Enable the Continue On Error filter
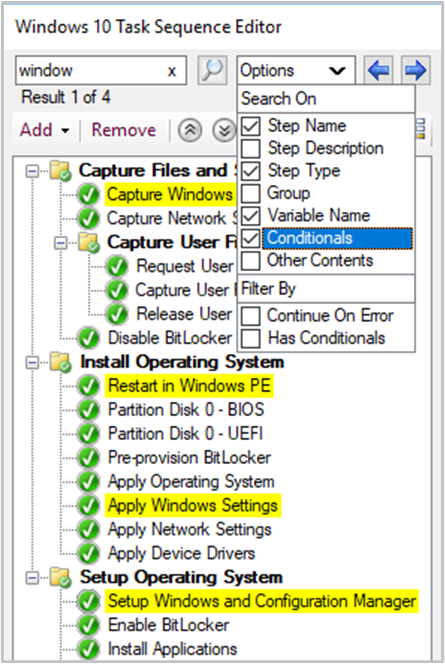Viewport: 445px width, 664px height. click(251, 316)
